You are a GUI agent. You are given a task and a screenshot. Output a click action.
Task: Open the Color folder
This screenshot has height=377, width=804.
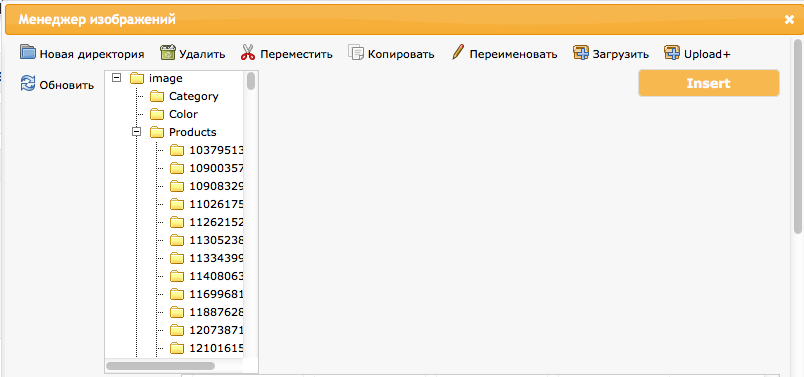[x=184, y=114]
